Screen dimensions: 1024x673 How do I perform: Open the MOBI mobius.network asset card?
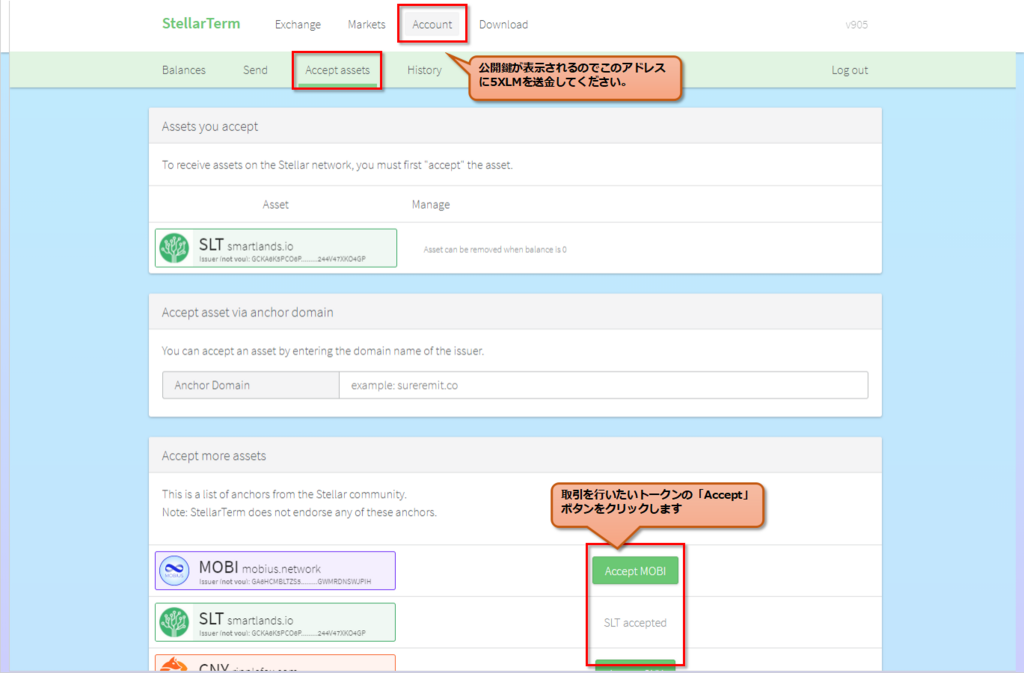pos(275,571)
